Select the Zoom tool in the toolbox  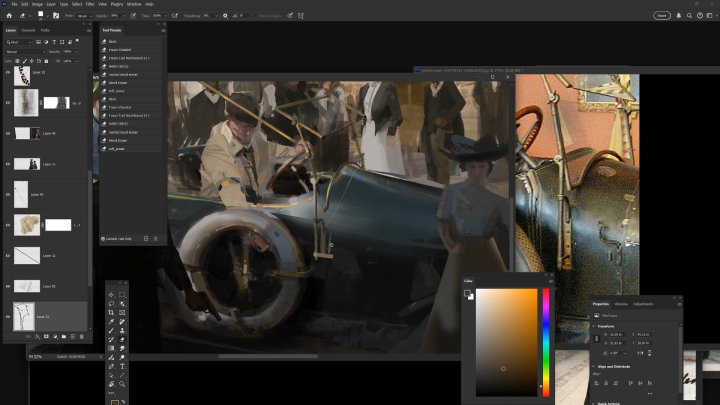click(x=122, y=384)
